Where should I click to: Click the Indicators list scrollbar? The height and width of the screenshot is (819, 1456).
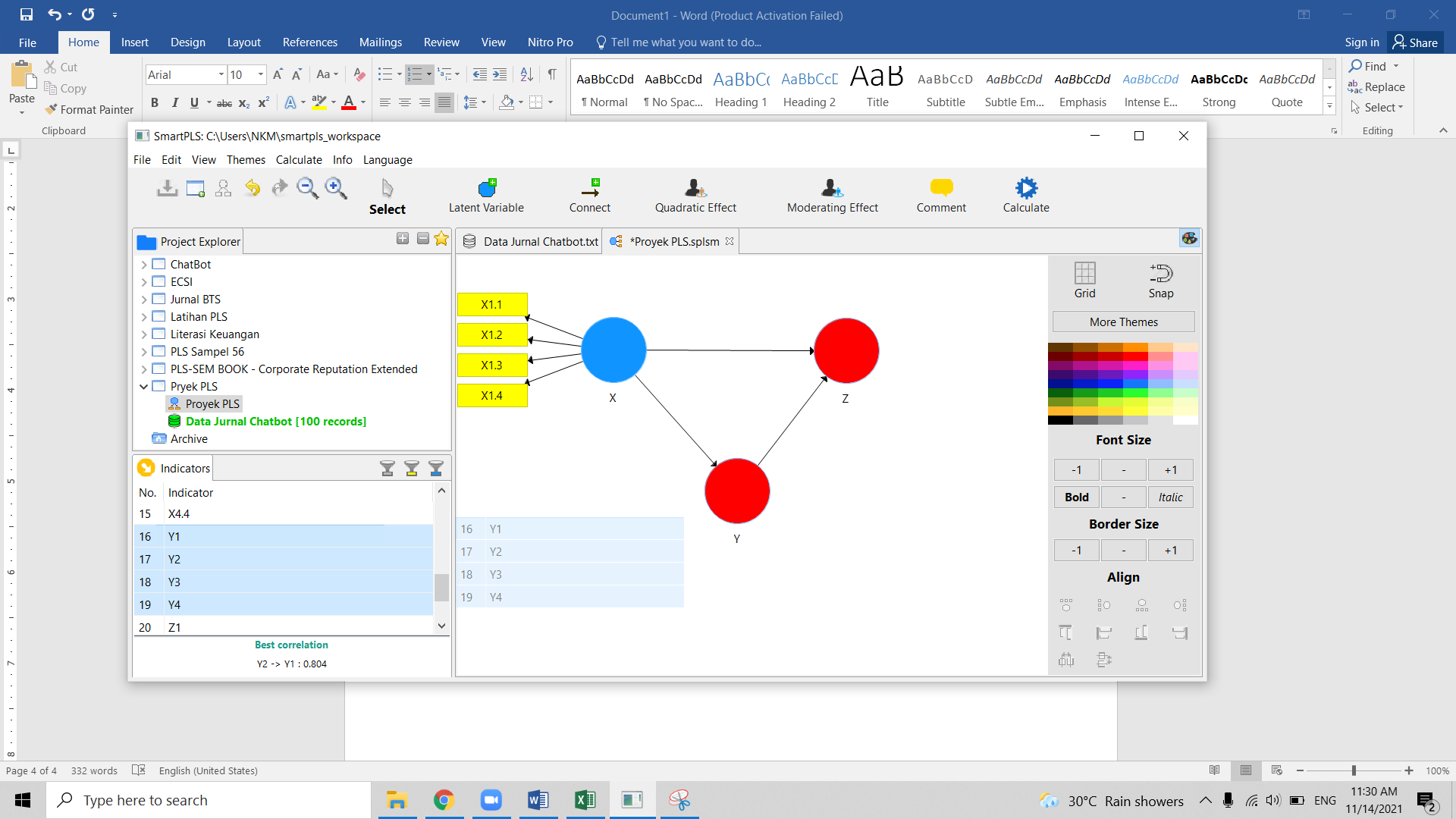(x=441, y=588)
